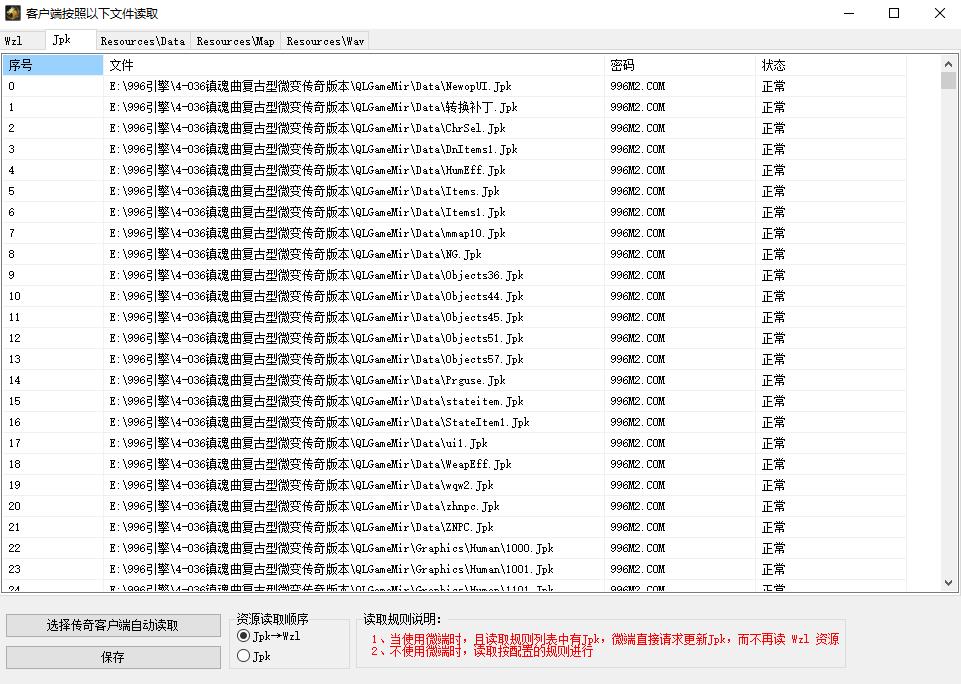Select the Data\Items1.Jpk file row
961x684 pixels.
[x=454, y=212]
